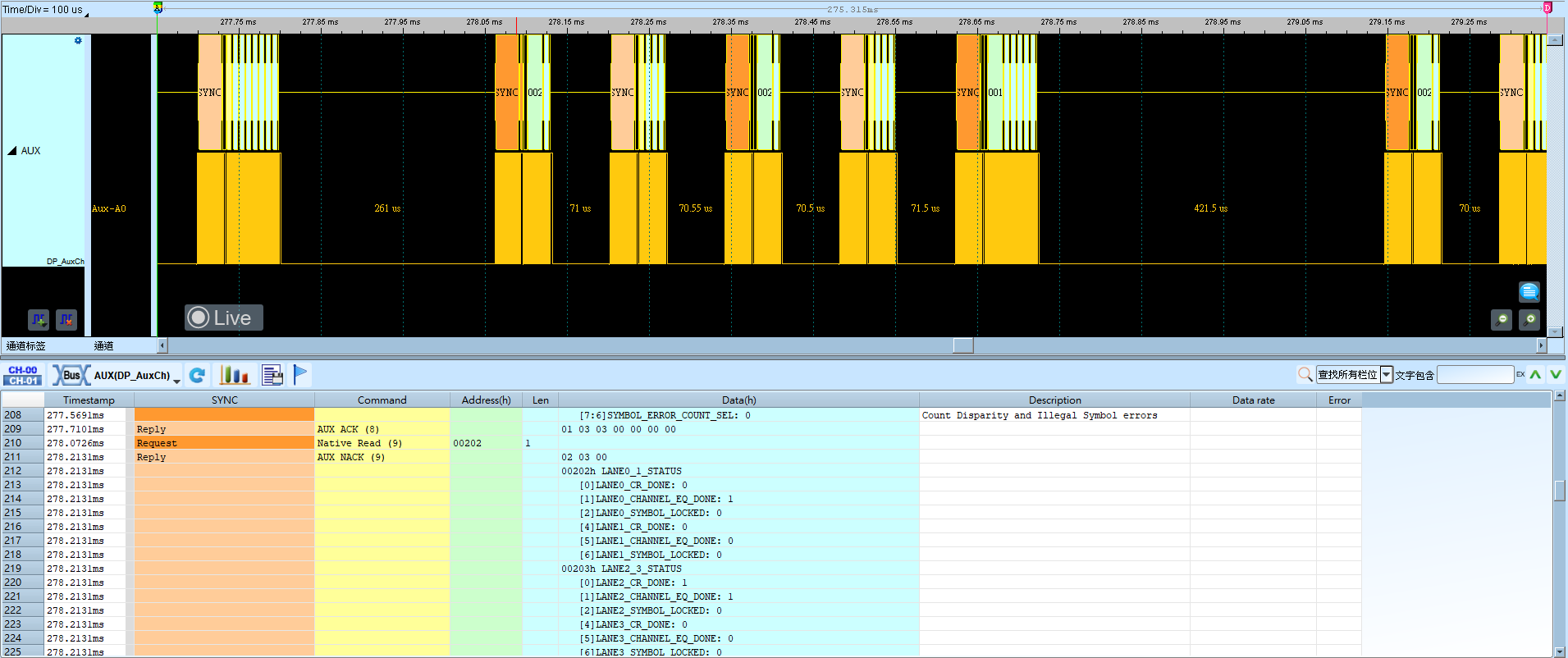1568x658 pixels.
Task: Select row 211 AUX NACK (9) cell
Action: 382,457
